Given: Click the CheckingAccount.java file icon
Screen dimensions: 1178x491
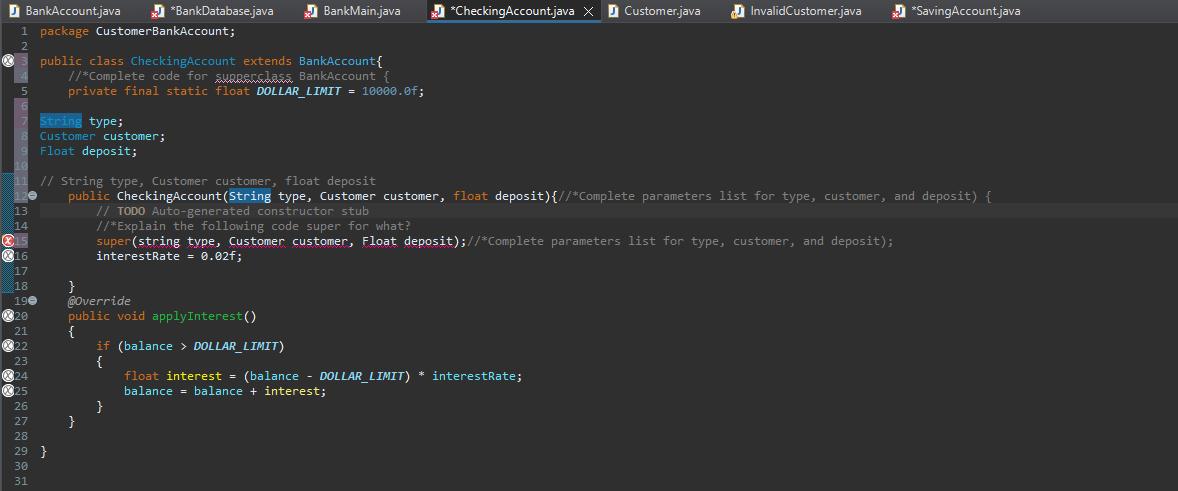Looking at the screenshot, I should pos(439,11).
